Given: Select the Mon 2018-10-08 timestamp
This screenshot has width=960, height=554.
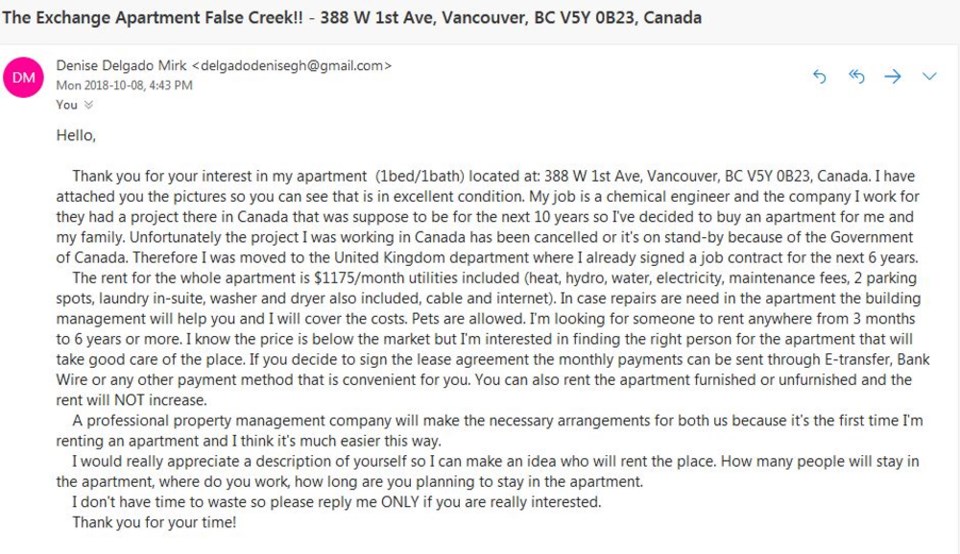Looking at the screenshot, I should coord(124,85).
